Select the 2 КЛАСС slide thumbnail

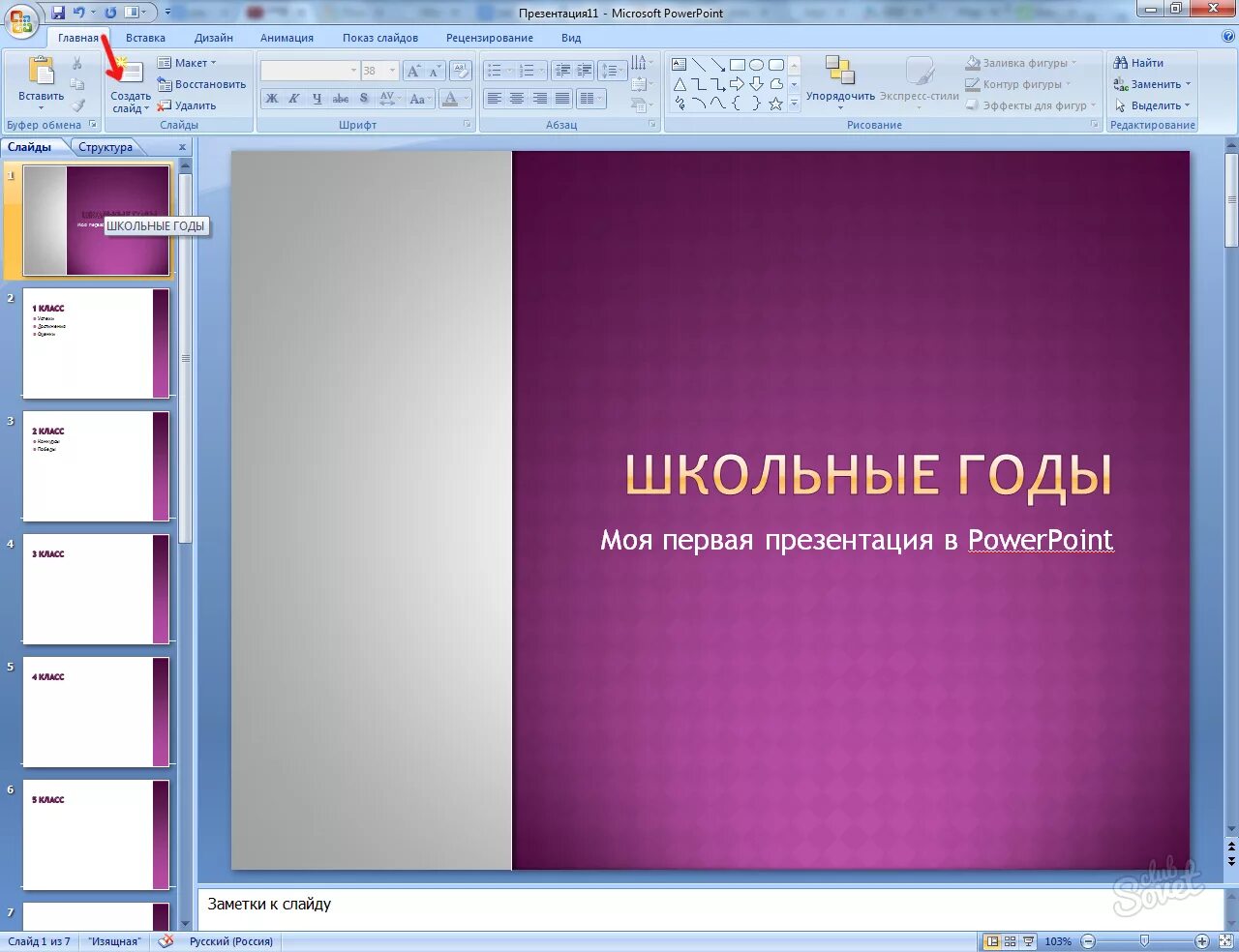[x=96, y=466]
